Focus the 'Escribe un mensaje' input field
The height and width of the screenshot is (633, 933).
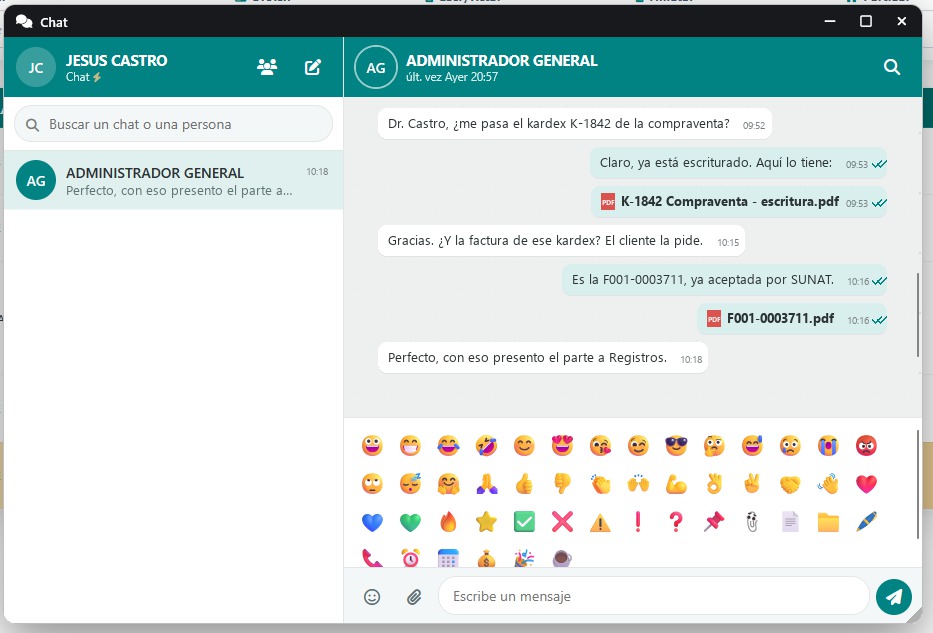point(653,596)
